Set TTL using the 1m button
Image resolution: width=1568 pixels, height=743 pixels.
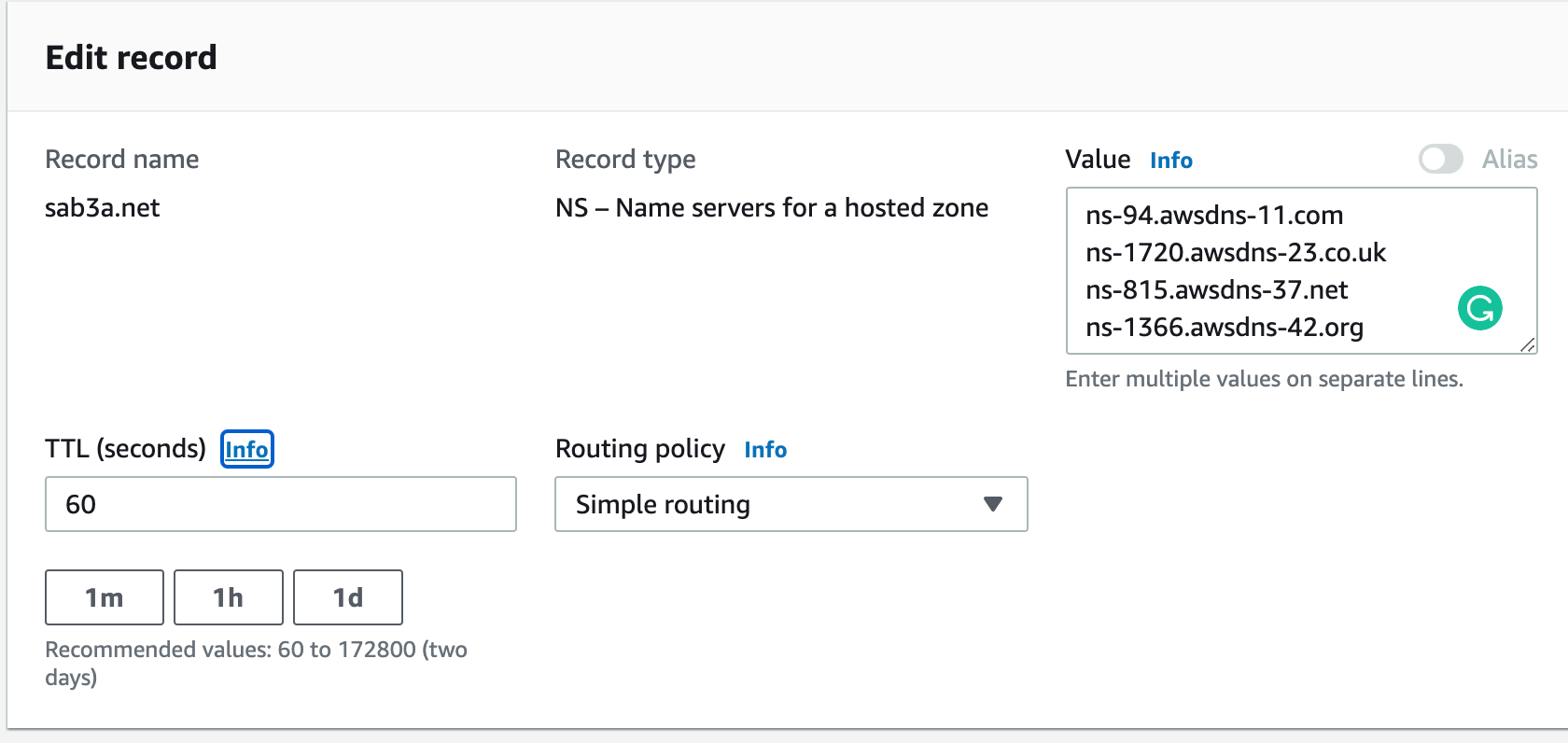coord(105,597)
